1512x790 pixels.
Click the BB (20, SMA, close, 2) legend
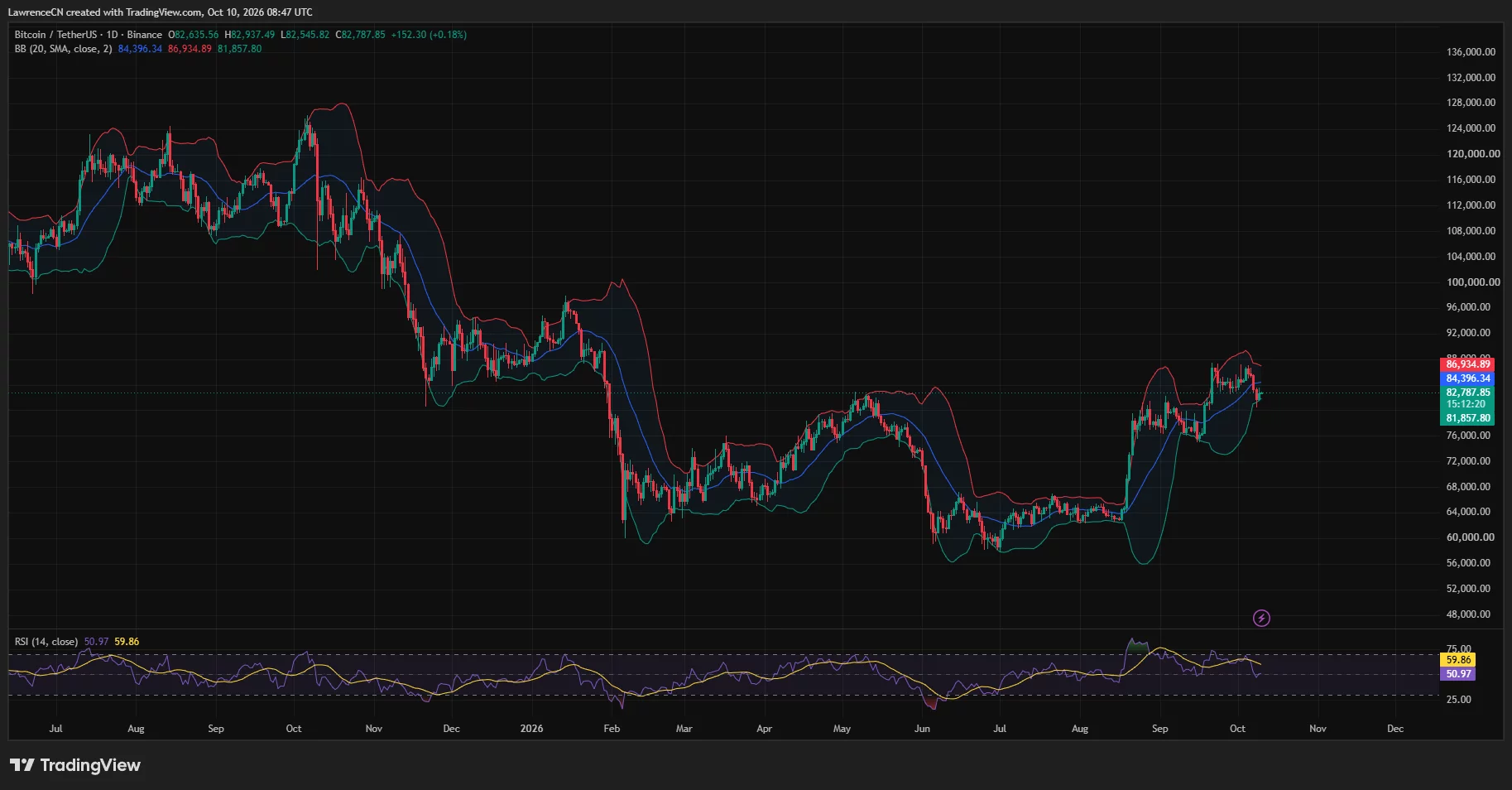[63, 49]
